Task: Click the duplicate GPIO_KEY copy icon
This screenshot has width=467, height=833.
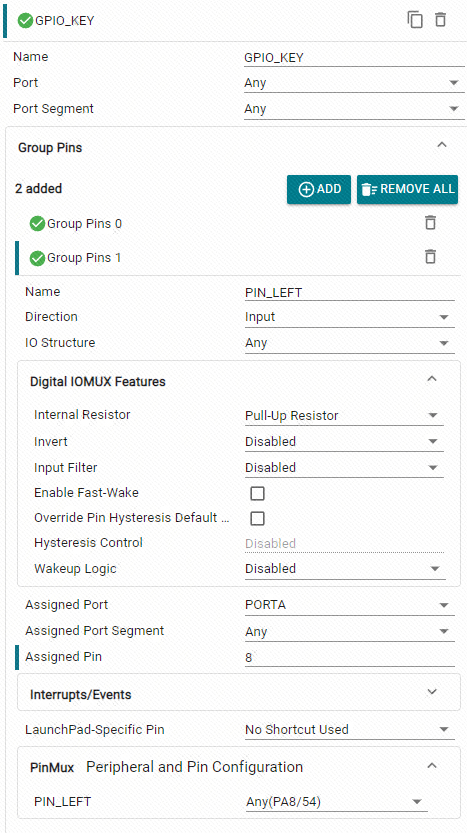Action: 415,20
